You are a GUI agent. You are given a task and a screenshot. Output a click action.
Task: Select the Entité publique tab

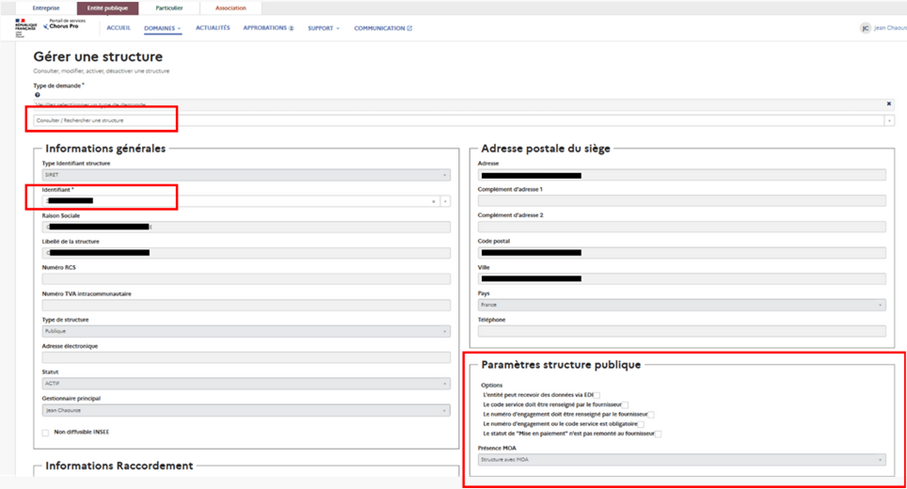tap(108, 8)
